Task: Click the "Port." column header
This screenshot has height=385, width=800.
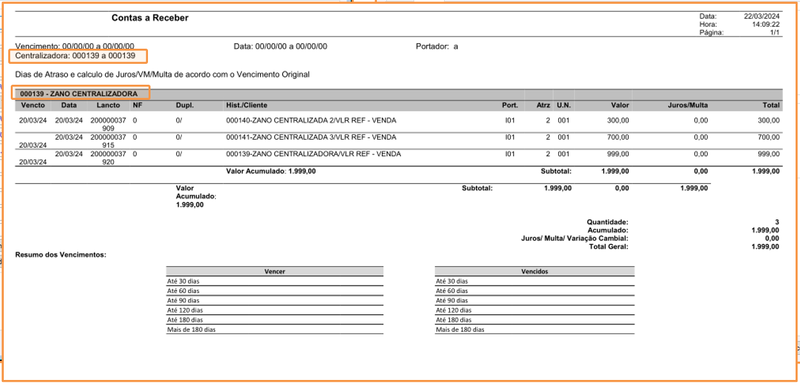Action: [510, 106]
